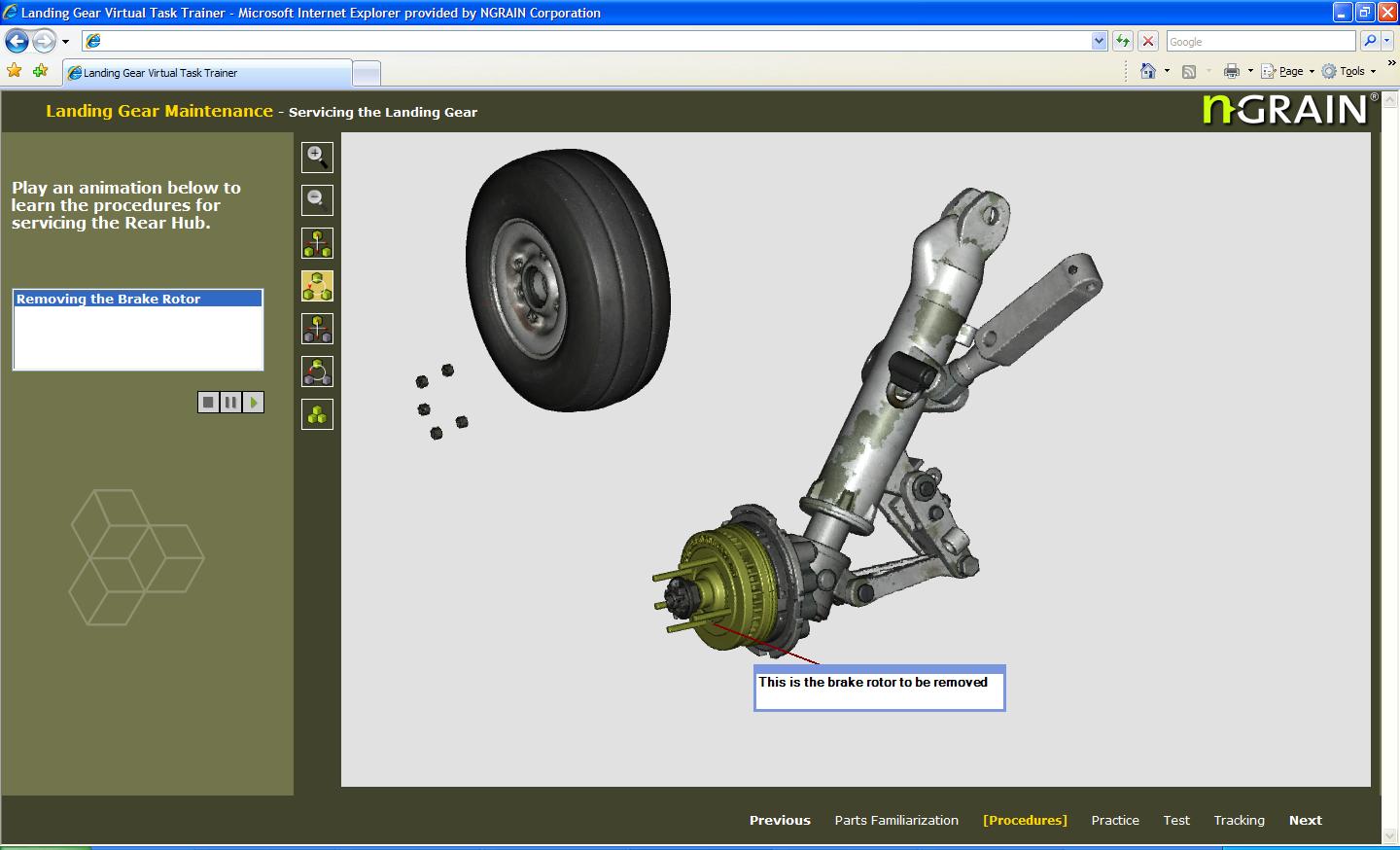
Task: Open the [Procedures] section
Action: 1025,820
